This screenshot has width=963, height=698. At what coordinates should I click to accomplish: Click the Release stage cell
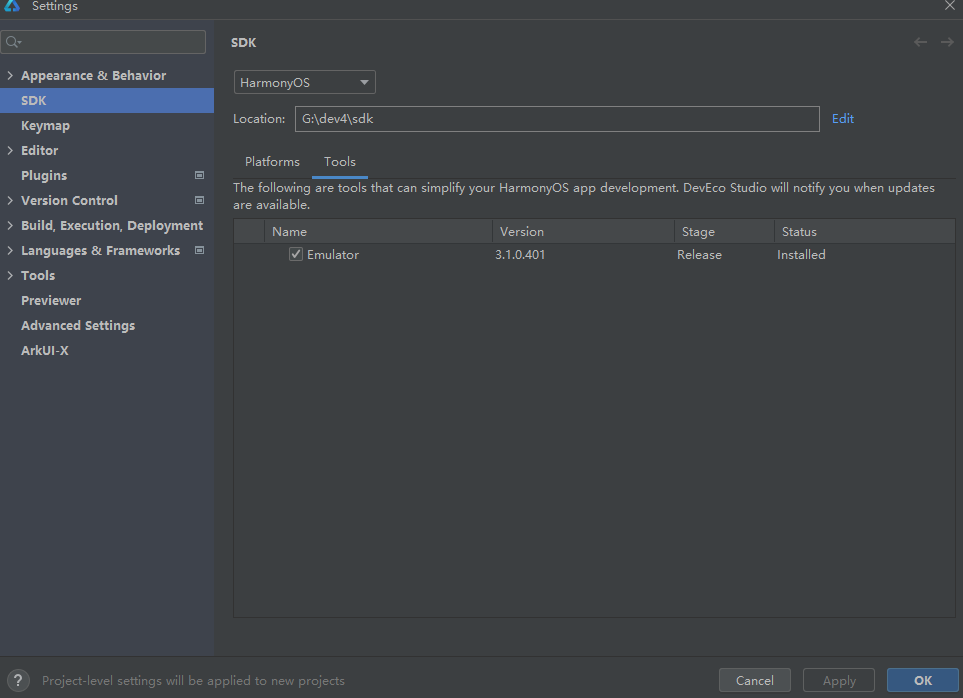(700, 254)
